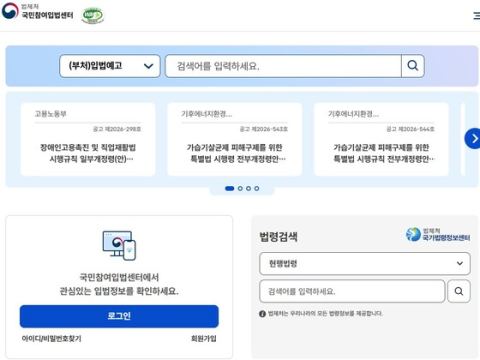Click the main search magnifier button
The height and width of the screenshot is (360, 480).
(x=413, y=66)
